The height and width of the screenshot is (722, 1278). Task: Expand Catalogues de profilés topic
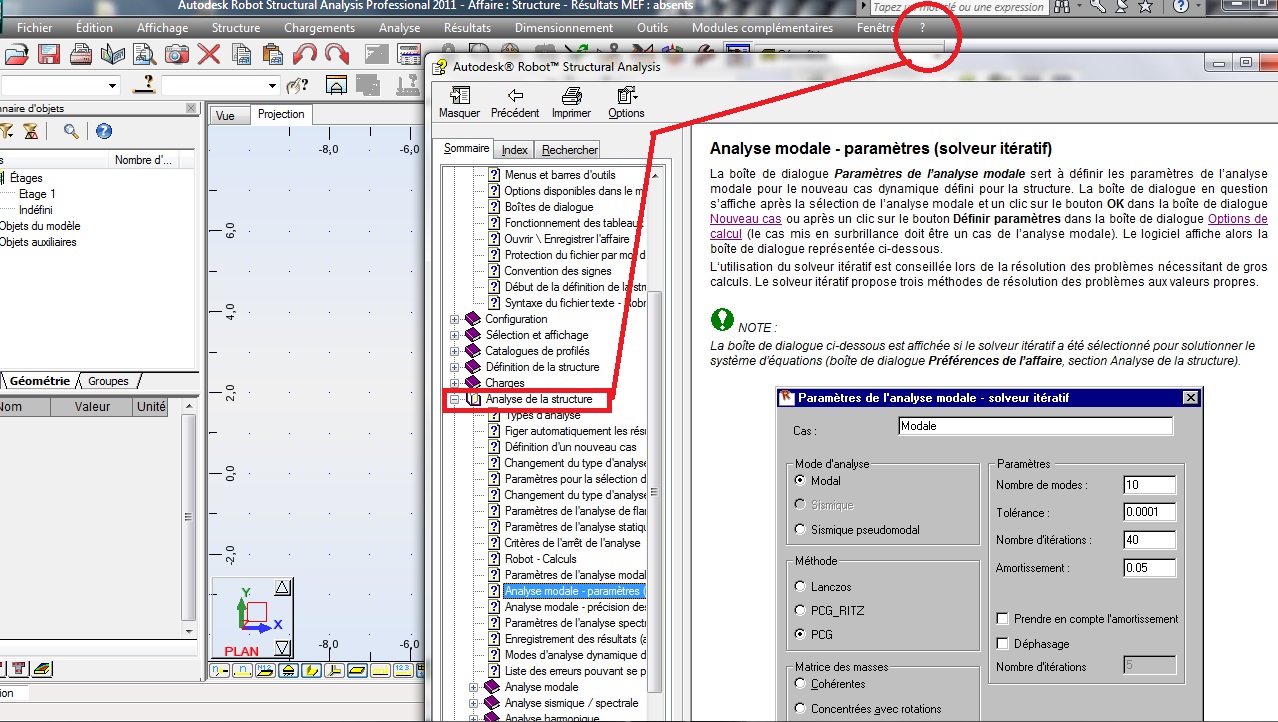click(455, 351)
